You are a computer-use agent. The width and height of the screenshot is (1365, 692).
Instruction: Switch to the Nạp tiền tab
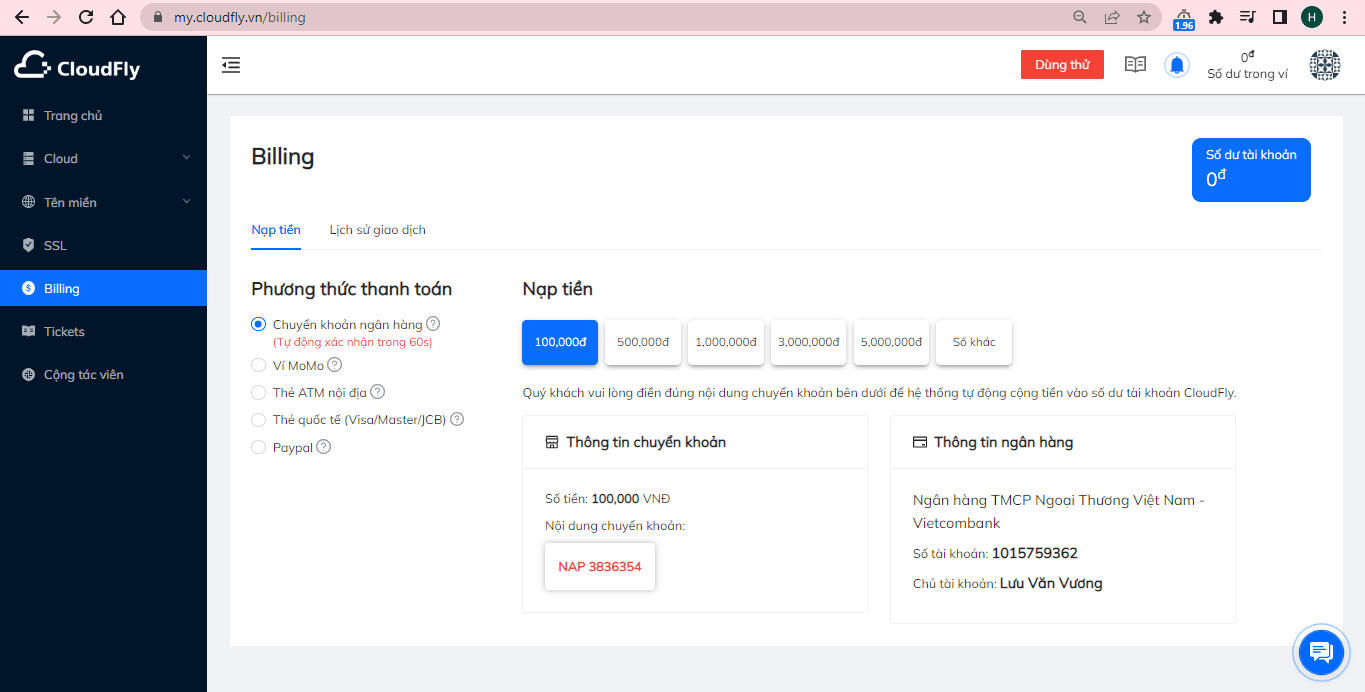tap(276, 230)
